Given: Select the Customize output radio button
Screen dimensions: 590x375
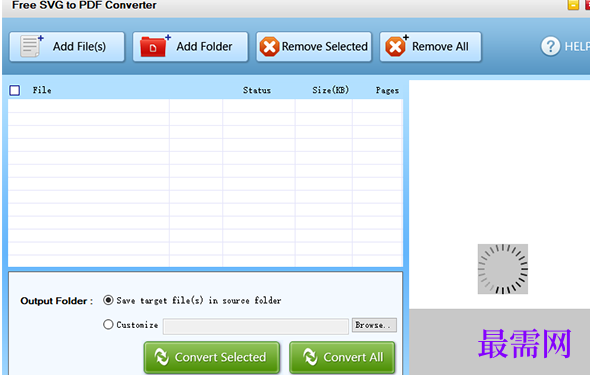Looking at the screenshot, I should [108, 324].
